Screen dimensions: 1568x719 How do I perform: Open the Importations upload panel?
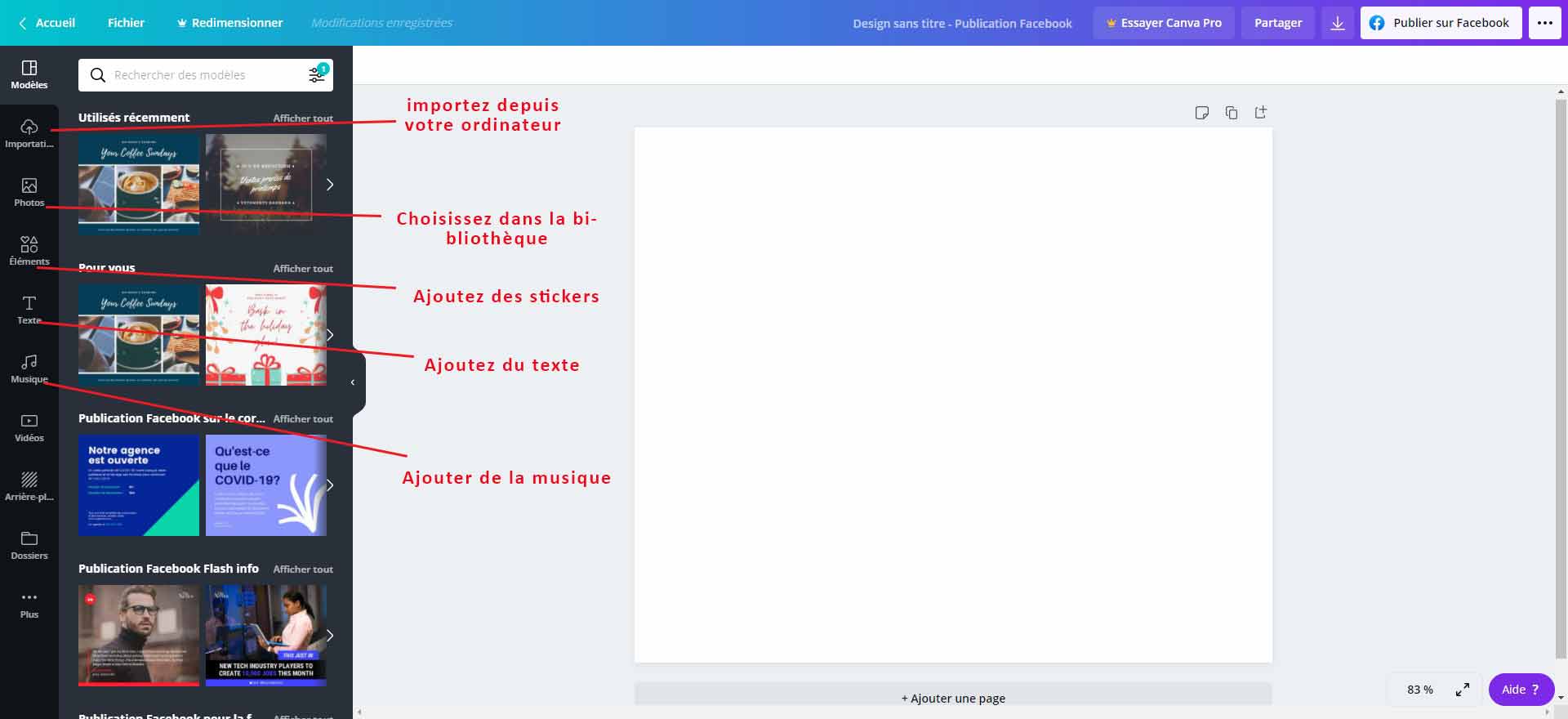coord(29,133)
